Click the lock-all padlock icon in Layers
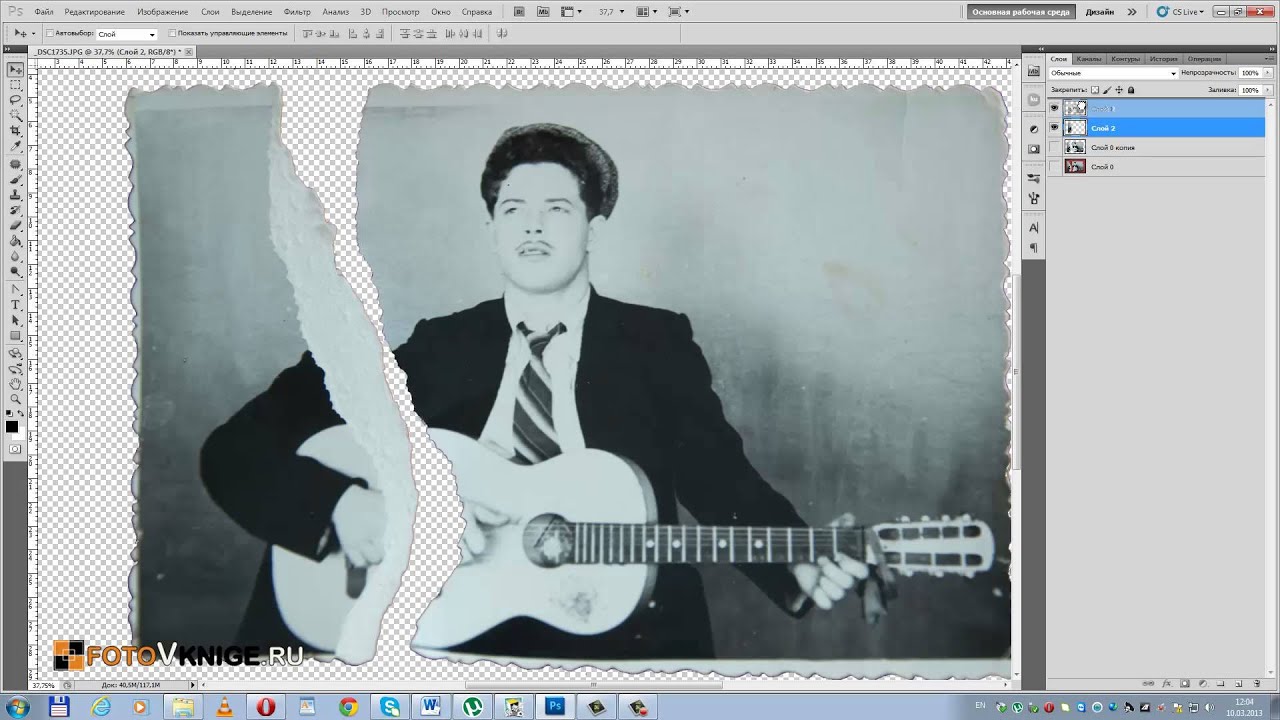This screenshot has height=720, width=1280. coord(1131,90)
